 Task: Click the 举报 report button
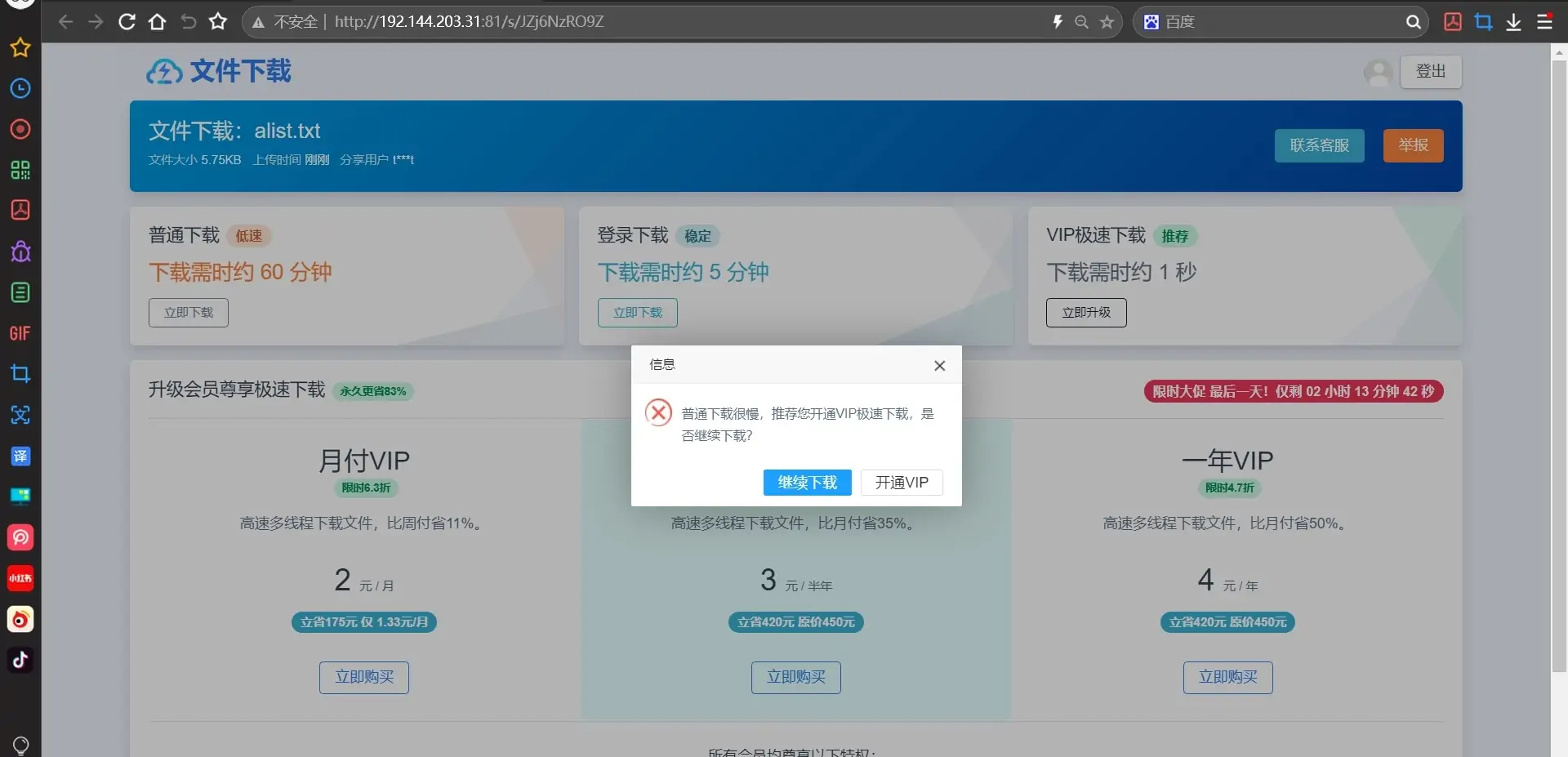[1413, 145]
